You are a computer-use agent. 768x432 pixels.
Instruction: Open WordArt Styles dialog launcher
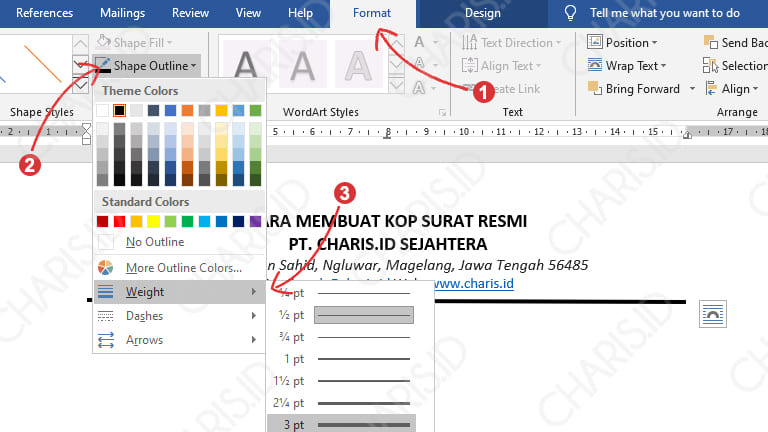coord(442,113)
